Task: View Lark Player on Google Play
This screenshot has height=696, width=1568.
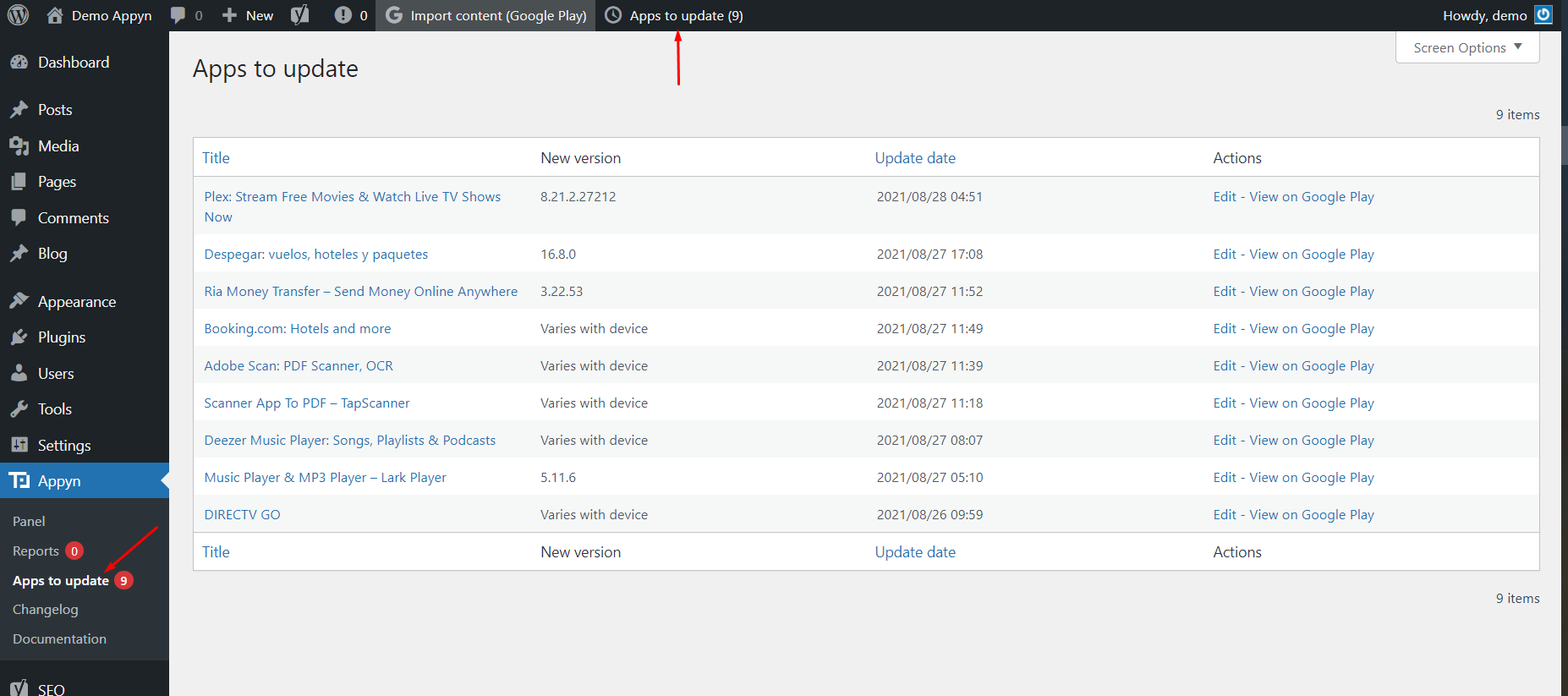Action: (1312, 478)
